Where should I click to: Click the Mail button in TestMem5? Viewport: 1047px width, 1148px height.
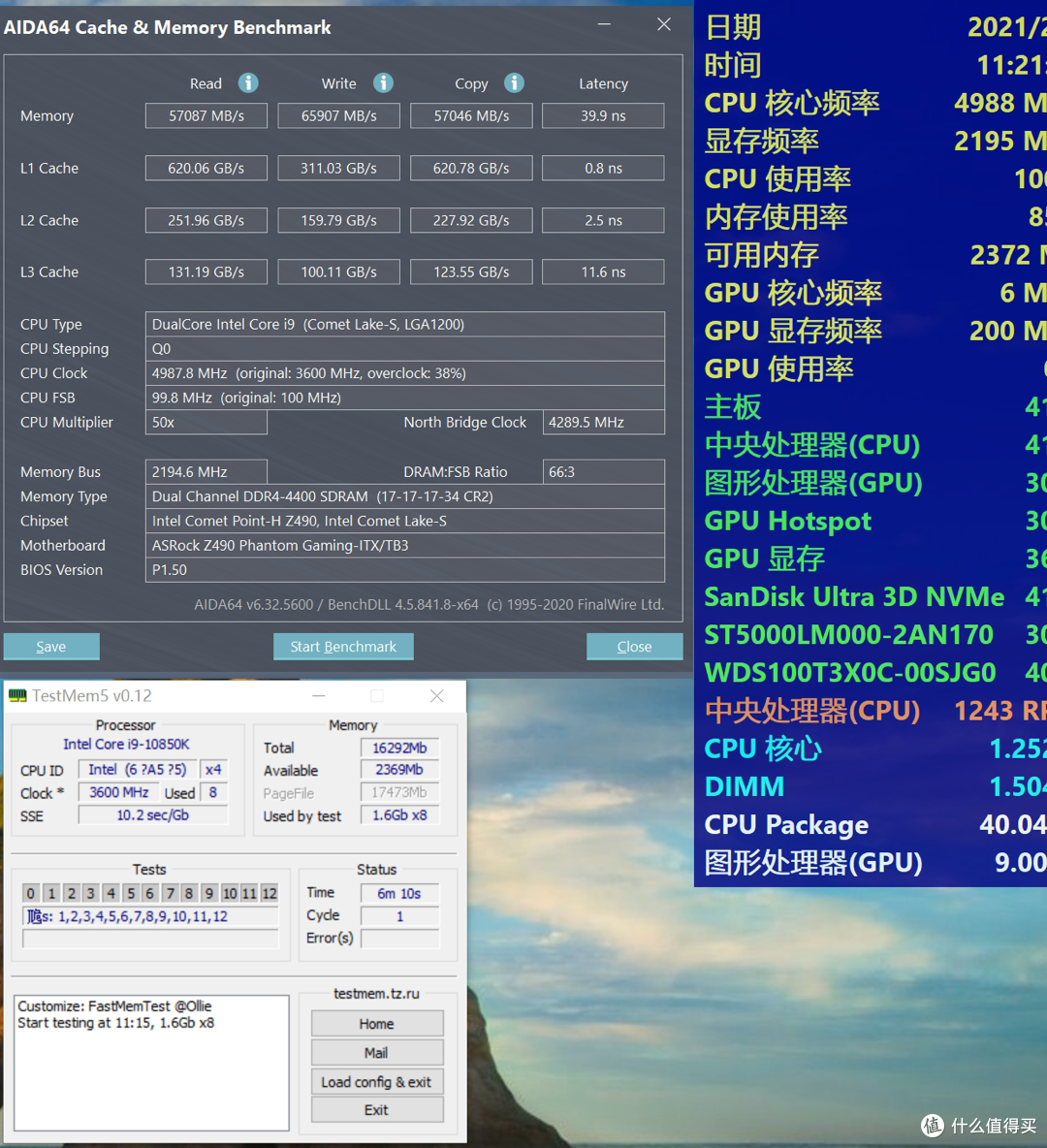coord(377,1053)
